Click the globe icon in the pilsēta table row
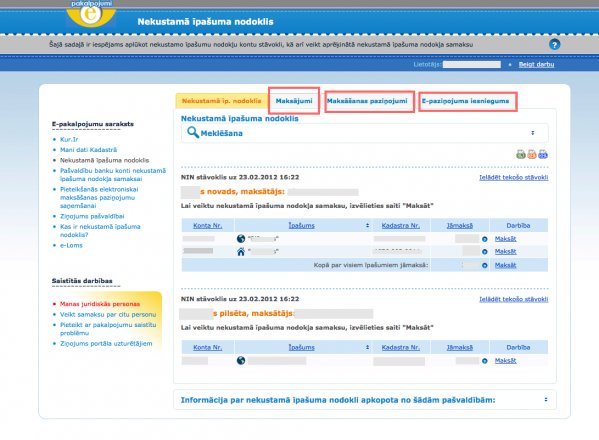Screen dimensions: 599x440 pyautogui.click(x=241, y=361)
